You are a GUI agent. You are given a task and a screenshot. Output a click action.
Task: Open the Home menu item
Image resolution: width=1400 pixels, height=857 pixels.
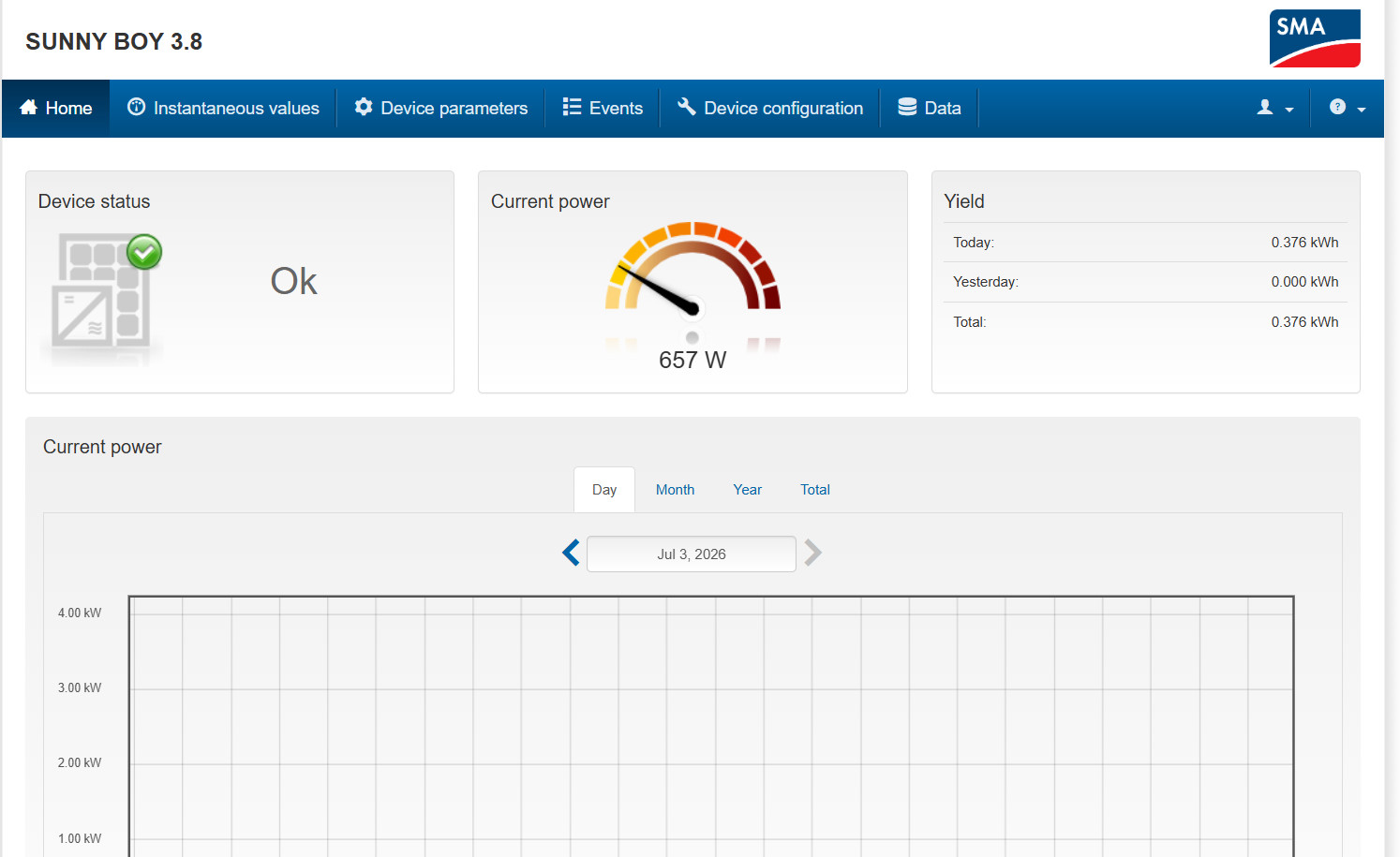(55, 108)
